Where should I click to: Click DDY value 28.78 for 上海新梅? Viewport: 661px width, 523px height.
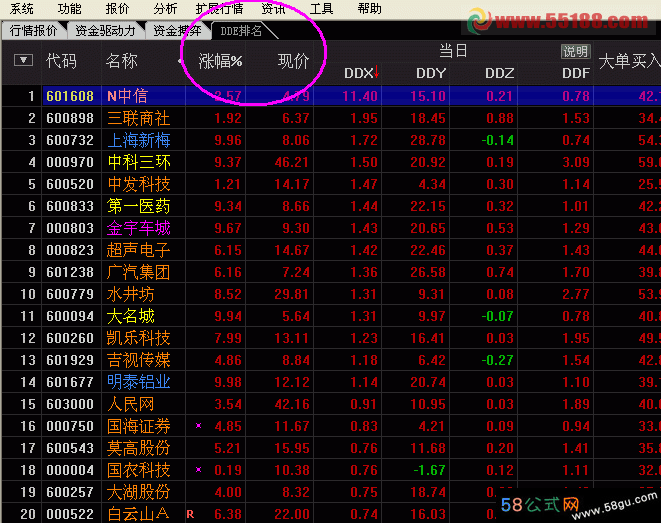tap(428, 140)
